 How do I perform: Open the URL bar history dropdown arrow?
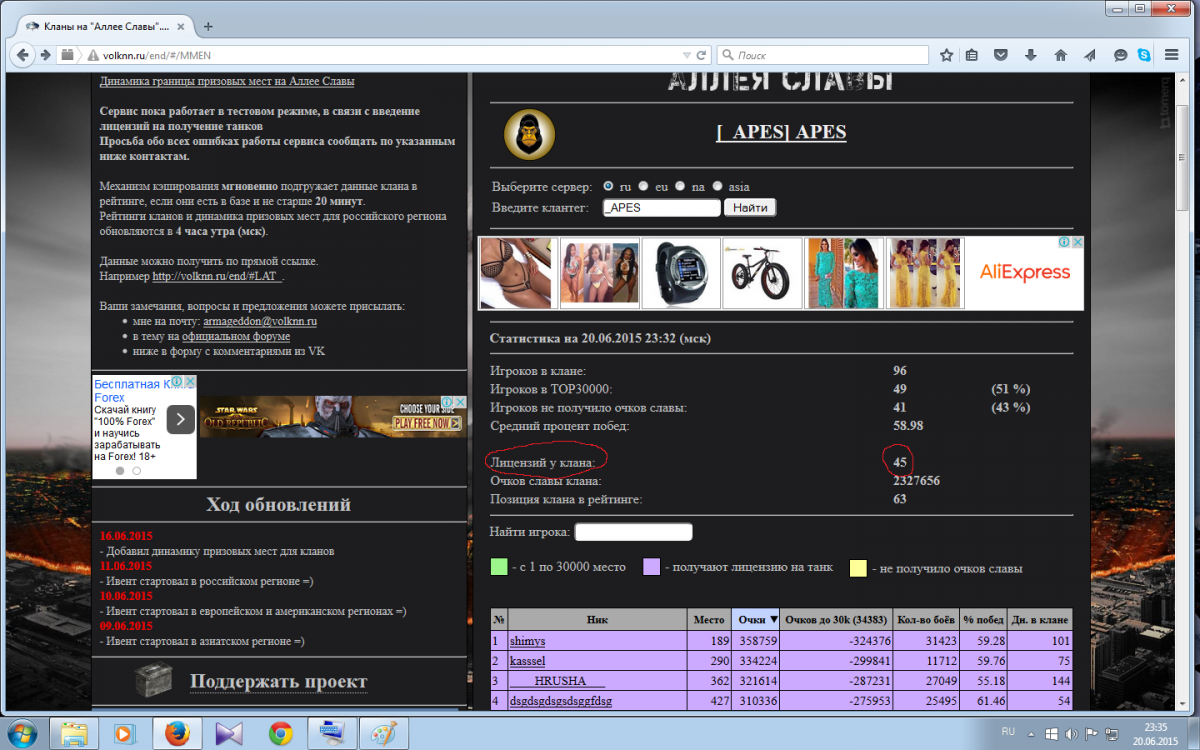(x=685, y=55)
